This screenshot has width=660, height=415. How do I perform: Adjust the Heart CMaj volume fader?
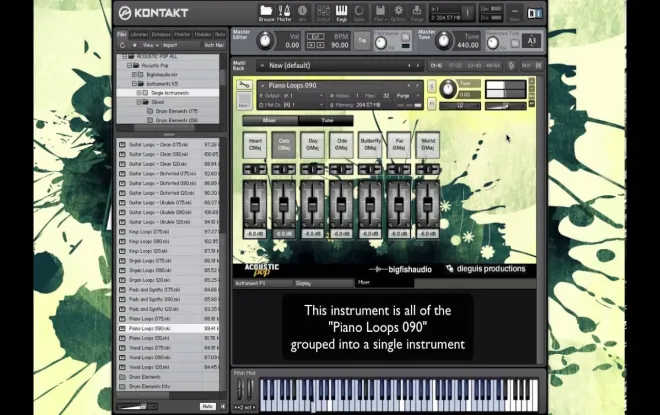click(255, 203)
